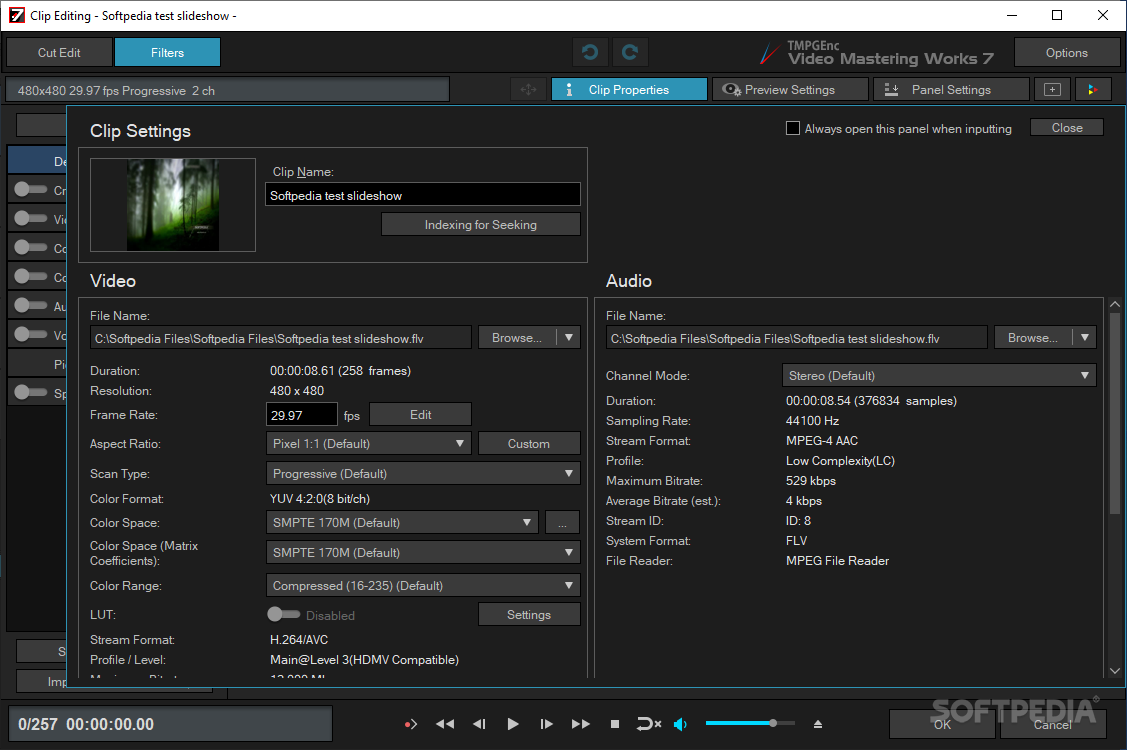
Task: Toggle the filter switch beside 'Au'
Action: [31, 306]
